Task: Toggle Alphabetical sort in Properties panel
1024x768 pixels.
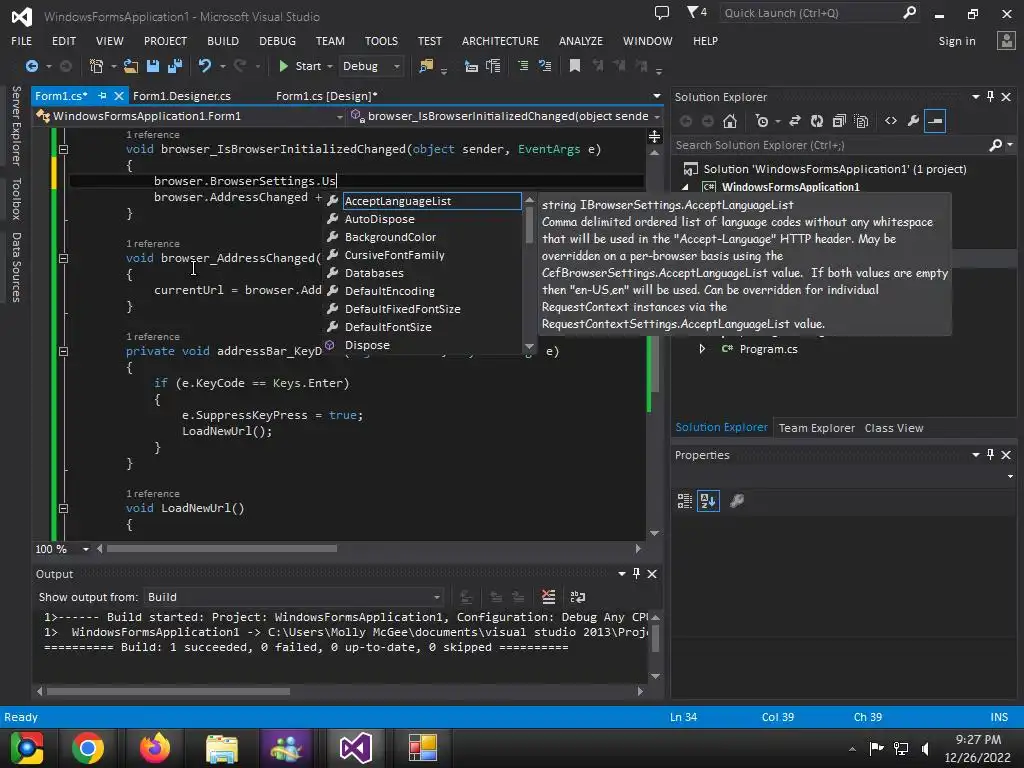Action: tap(708, 501)
